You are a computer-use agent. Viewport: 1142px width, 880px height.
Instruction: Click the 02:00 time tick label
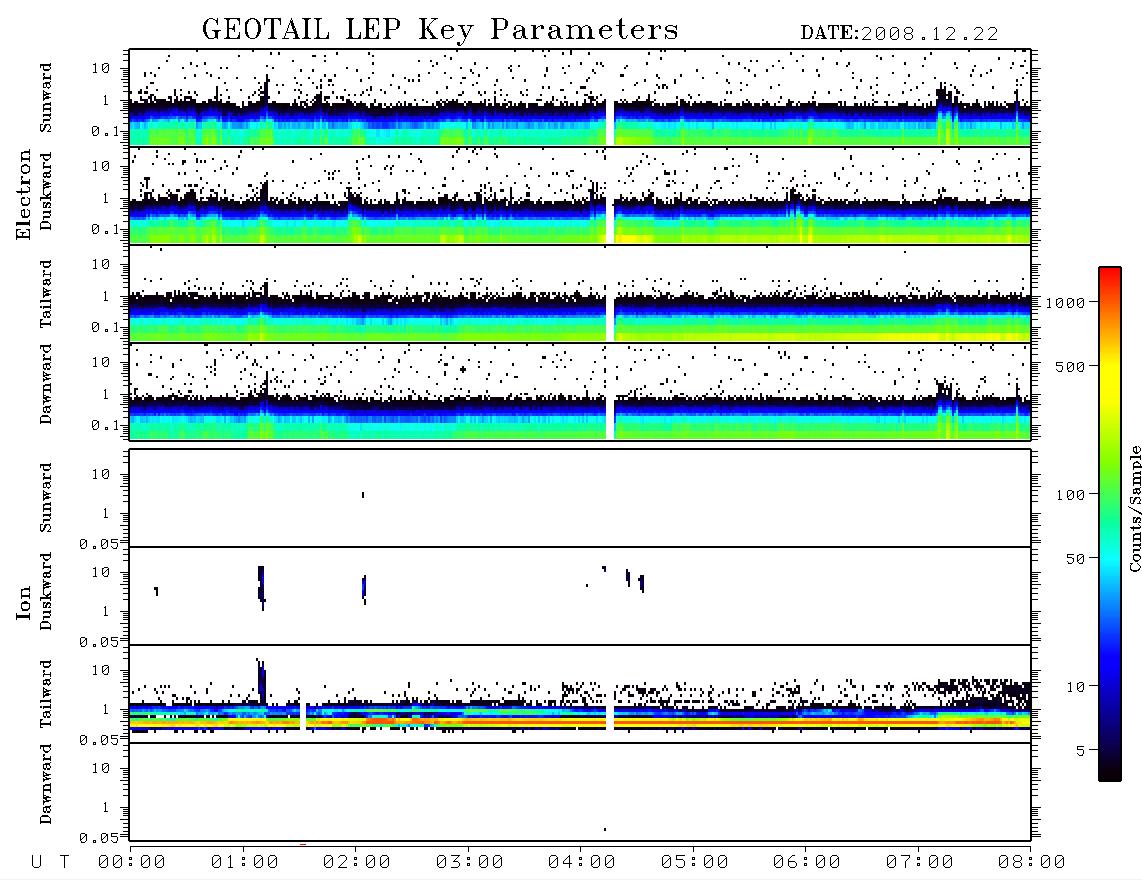tap(357, 862)
